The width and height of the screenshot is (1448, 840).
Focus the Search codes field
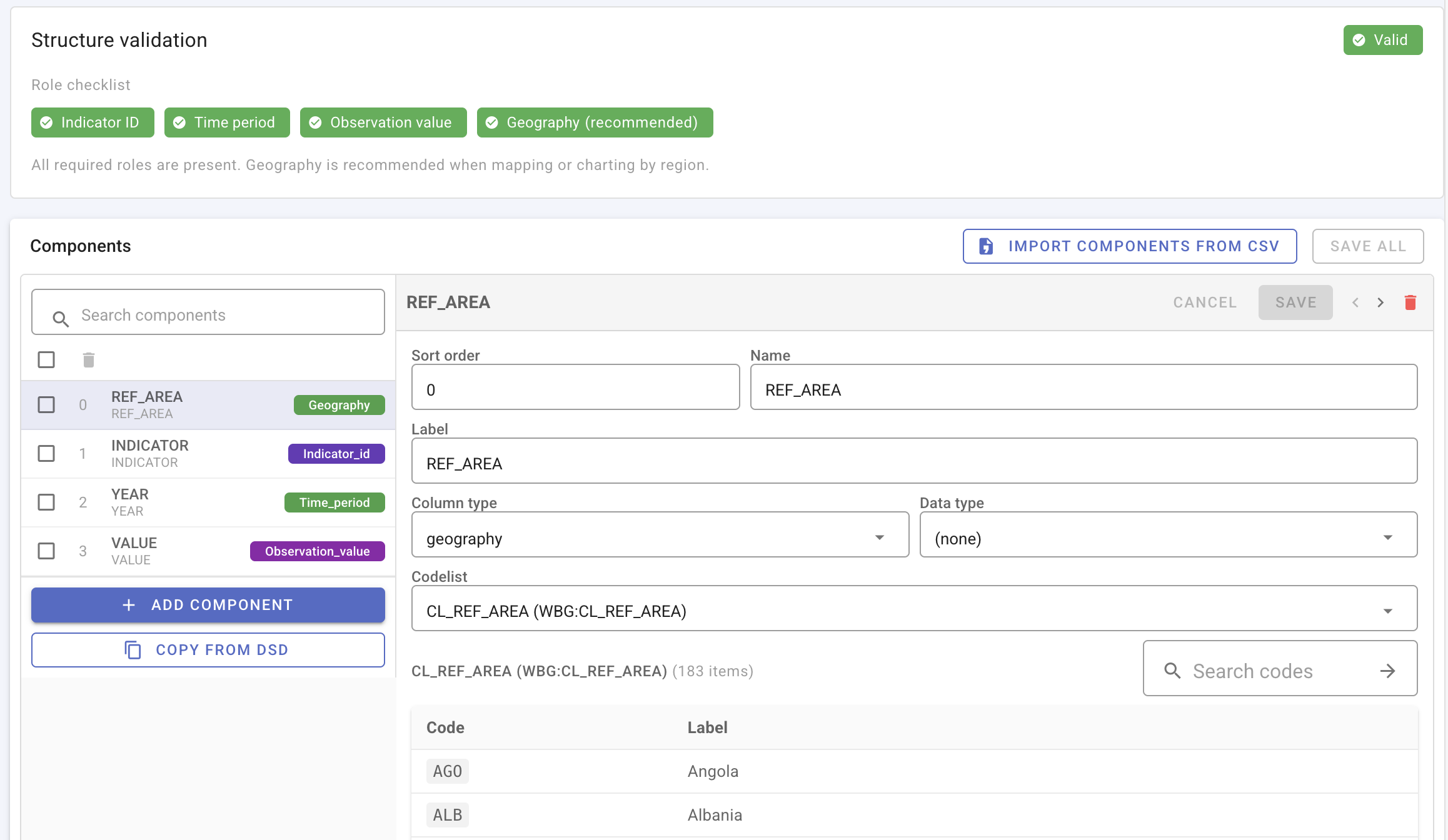(x=1280, y=668)
